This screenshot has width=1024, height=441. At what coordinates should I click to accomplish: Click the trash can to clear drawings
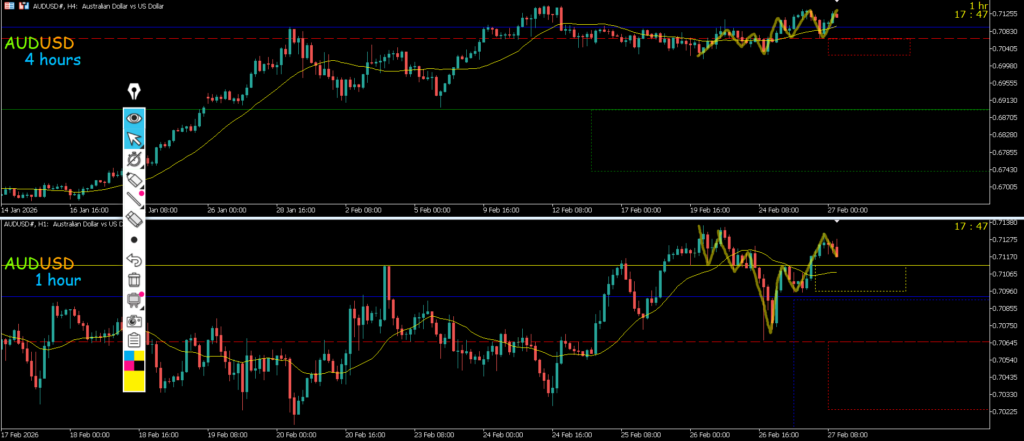coord(134,280)
